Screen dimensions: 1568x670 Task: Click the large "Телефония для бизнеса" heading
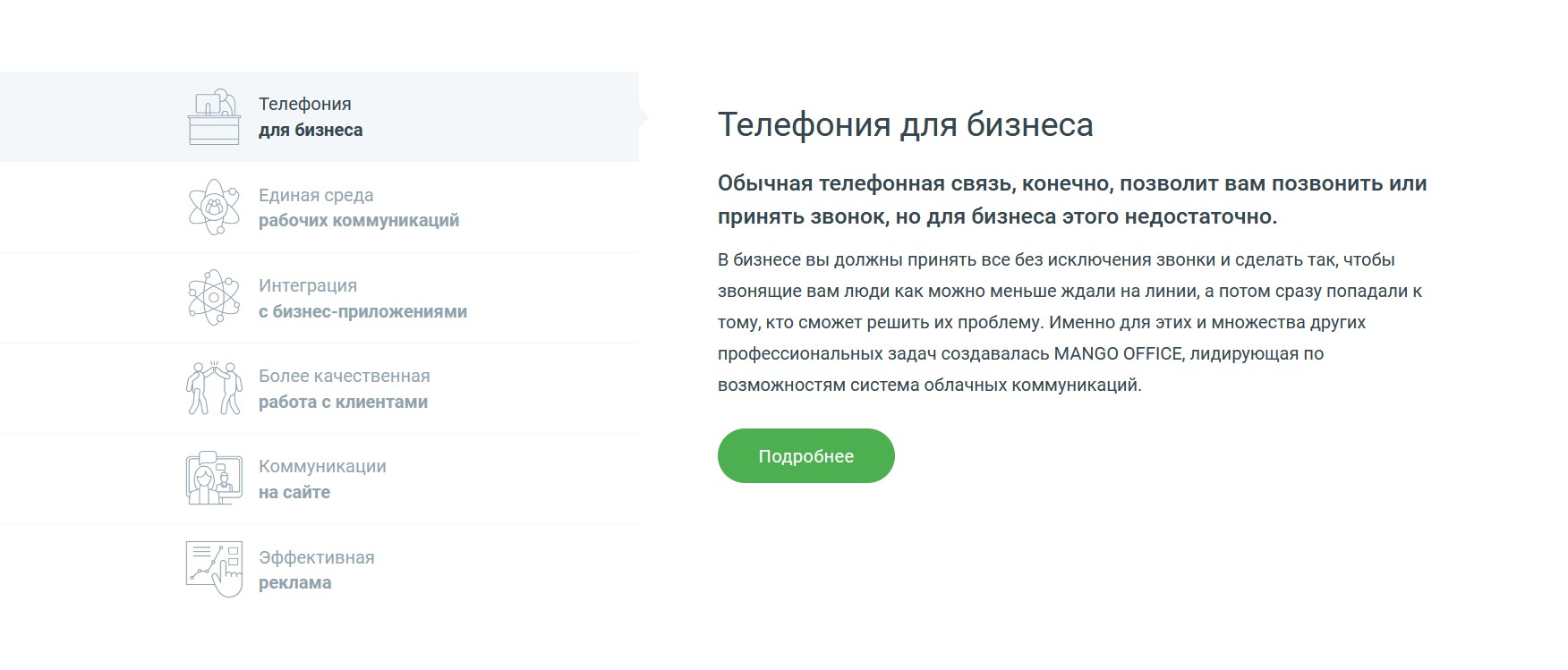pyautogui.click(x=905, y=125)
